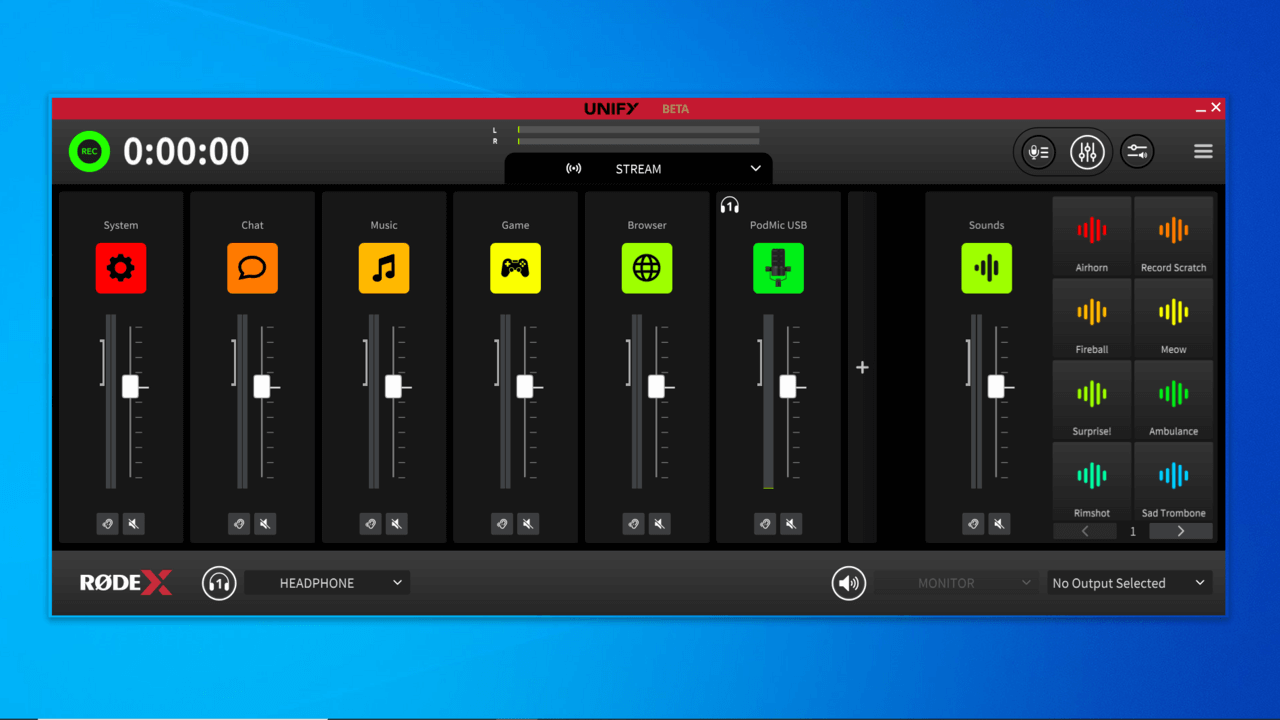
Task: Toggle listen ear button on PodMic USB
Action: coord(765,523)
